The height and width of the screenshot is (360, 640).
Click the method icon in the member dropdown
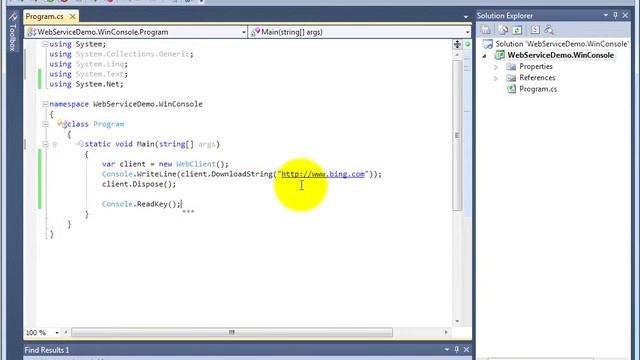coord(256,31)
